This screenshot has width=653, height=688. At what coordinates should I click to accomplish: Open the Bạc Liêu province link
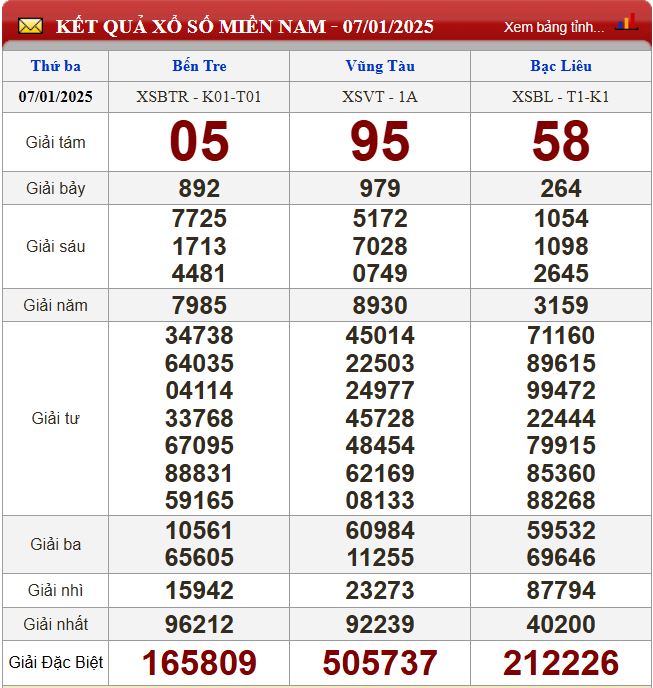tap(561, 66)
